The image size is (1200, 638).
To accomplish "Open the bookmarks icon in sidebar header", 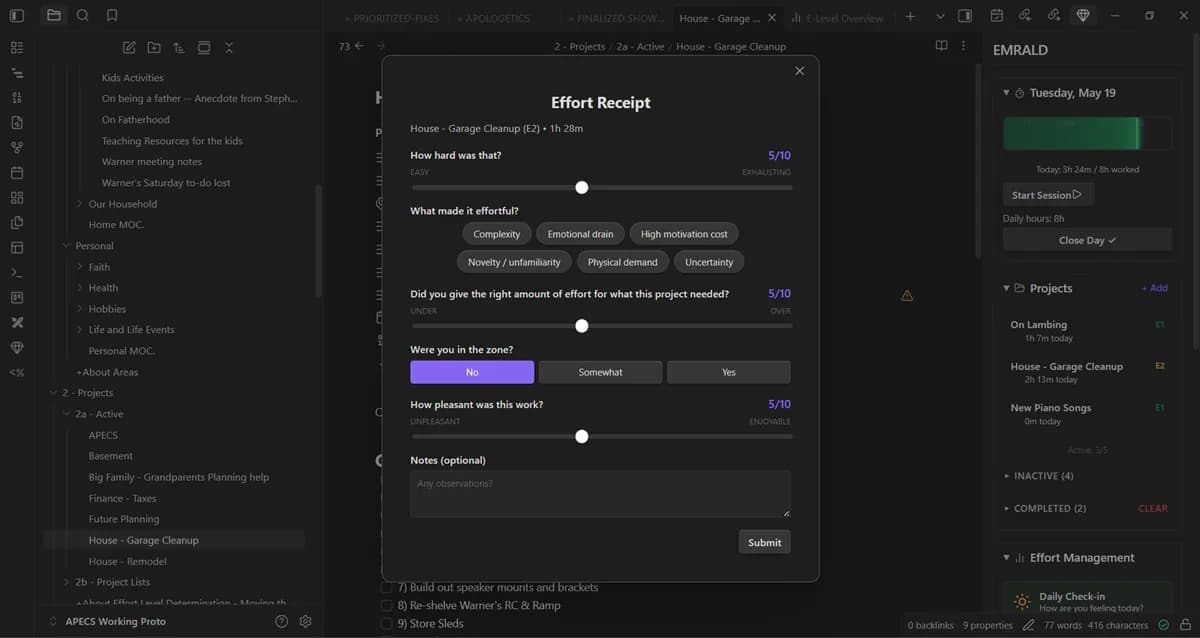I will tap(112, 16).
